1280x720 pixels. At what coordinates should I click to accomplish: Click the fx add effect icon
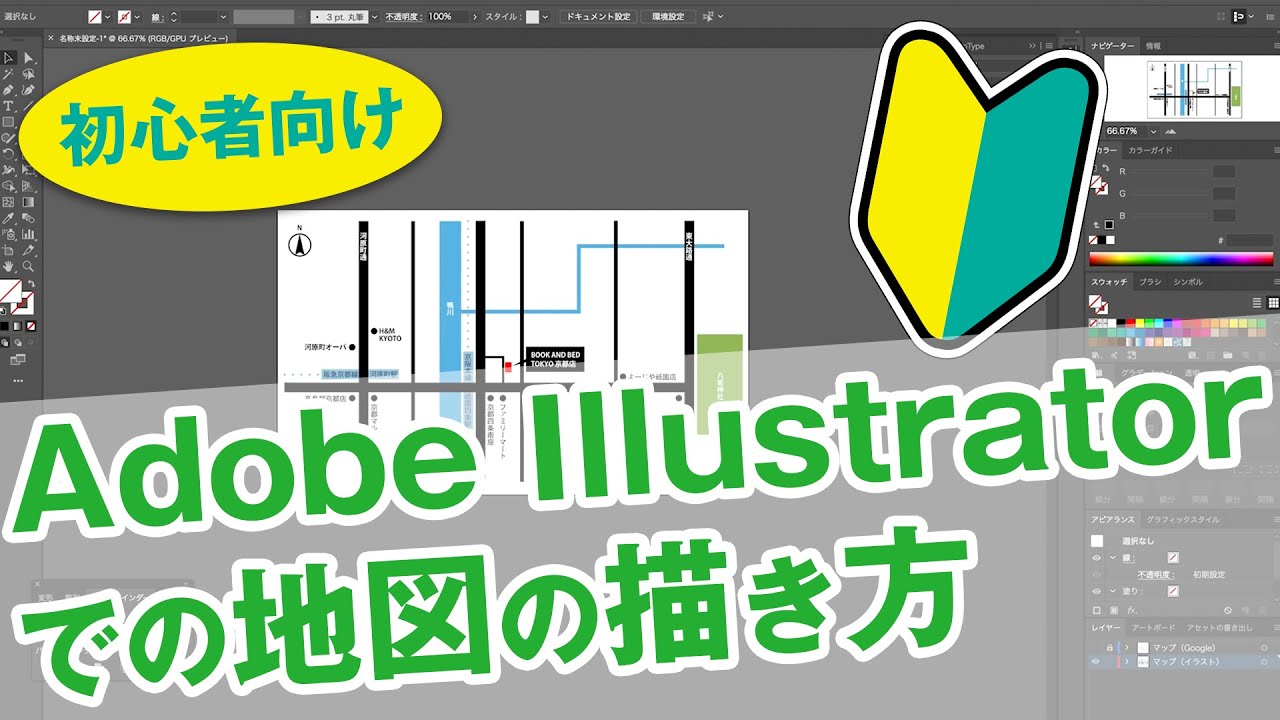pyautogui.click(x=1132, y=610)
